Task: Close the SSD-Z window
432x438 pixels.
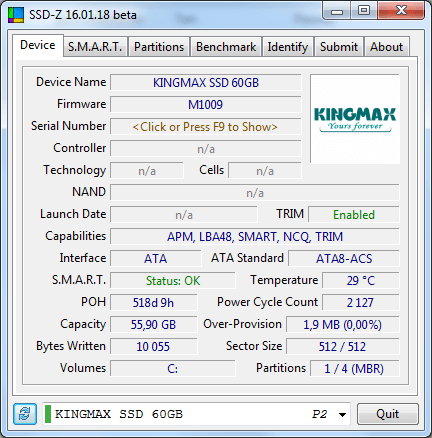Action: 401,11
